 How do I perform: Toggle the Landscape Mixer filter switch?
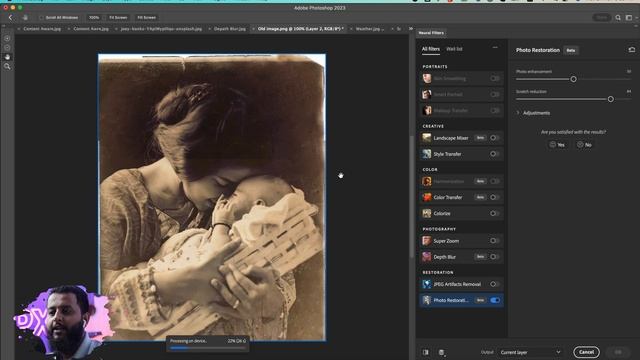(494, 138)
